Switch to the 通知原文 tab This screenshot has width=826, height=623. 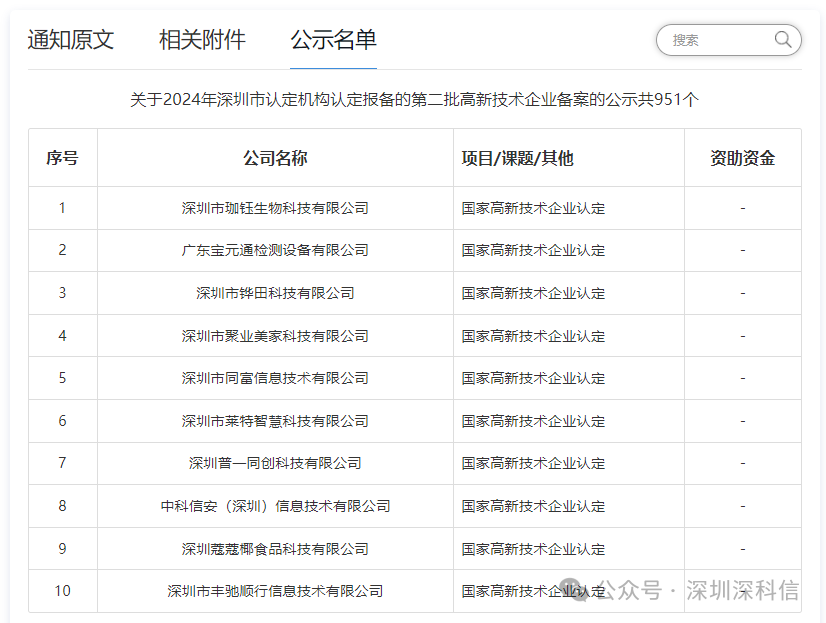pos(71,40)
